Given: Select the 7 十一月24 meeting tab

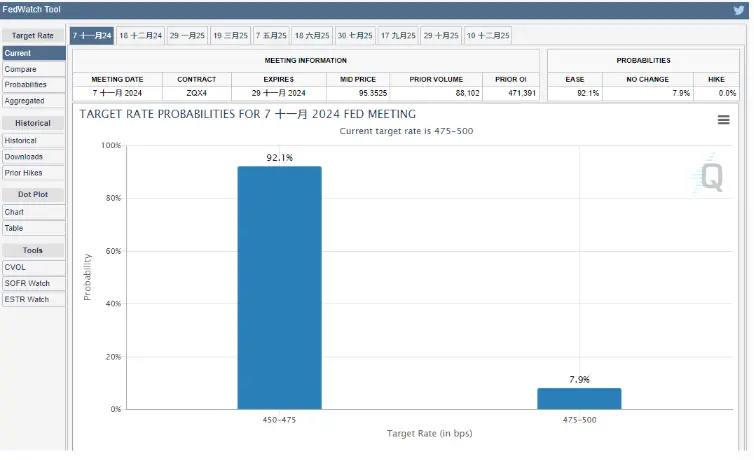Looking at the screenshot, I should coord(91,35).
